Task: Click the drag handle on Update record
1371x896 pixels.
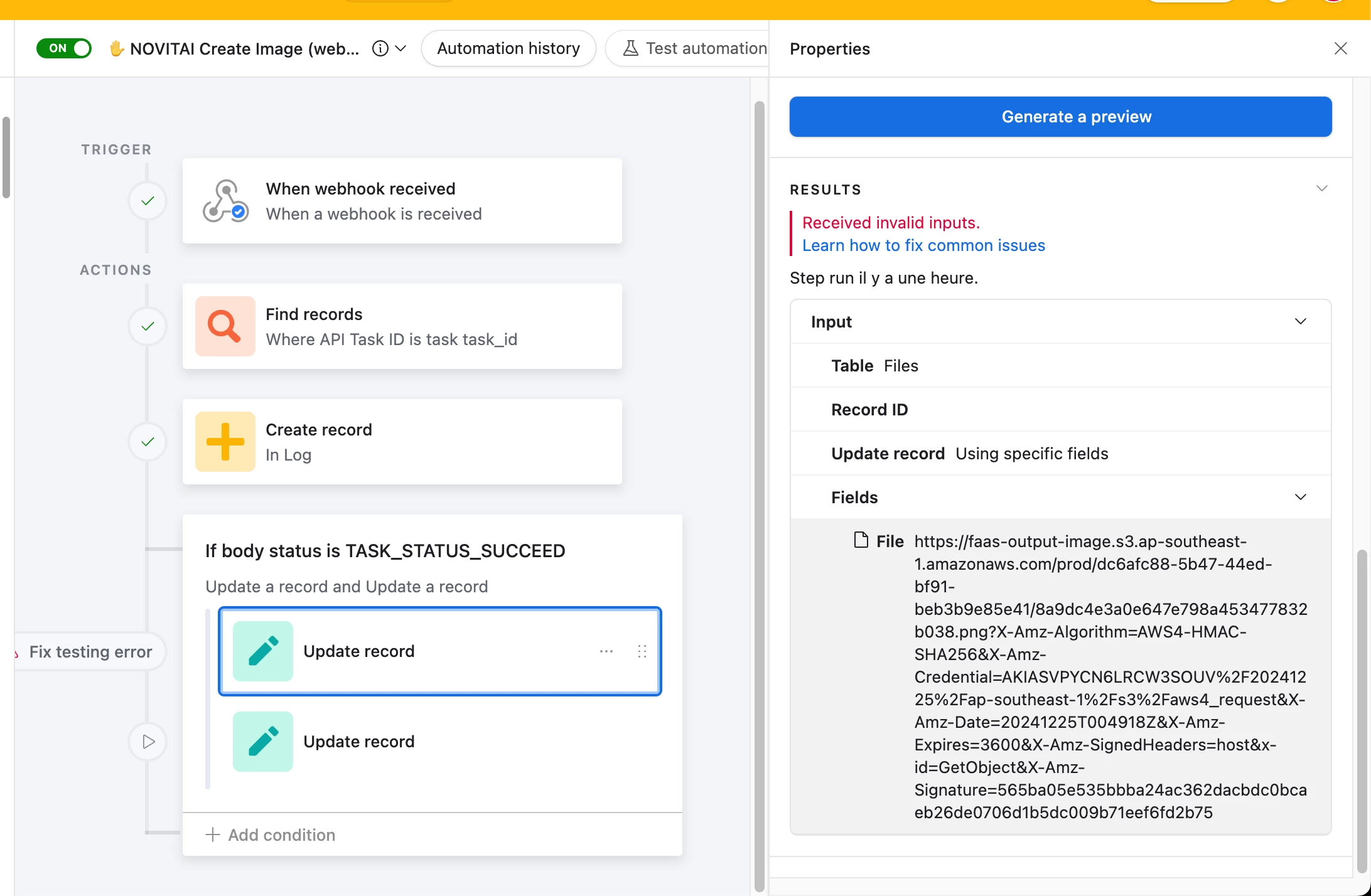Action: click(642, 651)
